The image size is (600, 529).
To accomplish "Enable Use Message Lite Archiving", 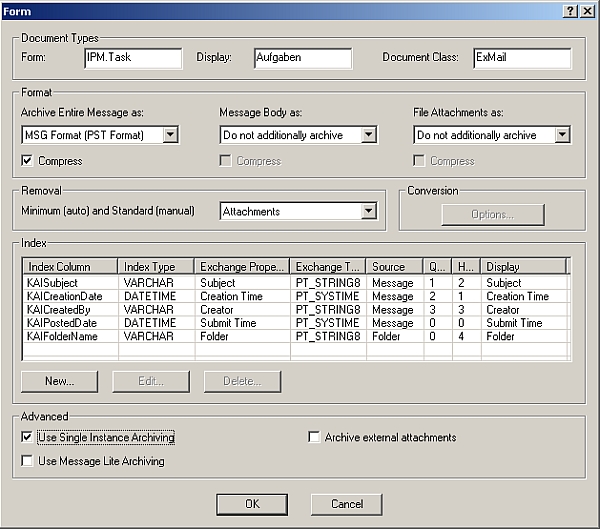I will [28, 461].
